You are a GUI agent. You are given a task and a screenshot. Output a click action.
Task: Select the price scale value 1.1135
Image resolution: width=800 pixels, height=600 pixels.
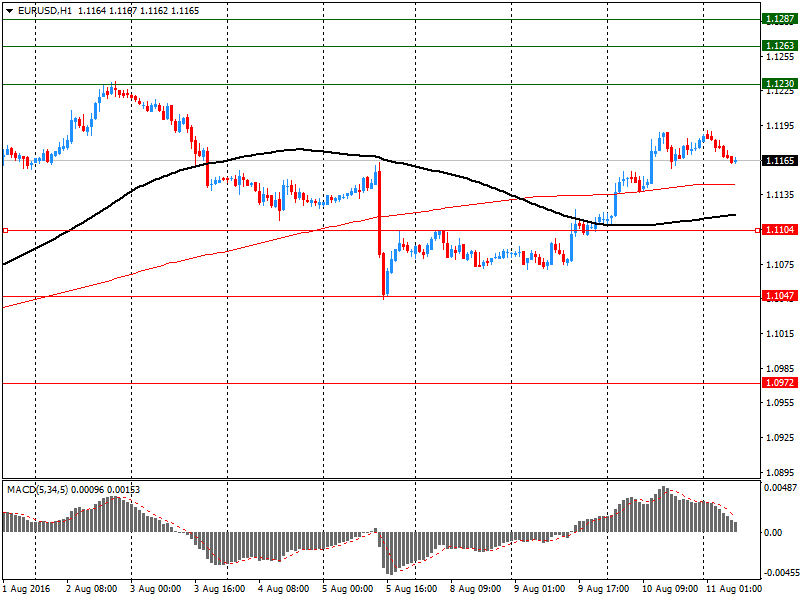pos(780,195)
